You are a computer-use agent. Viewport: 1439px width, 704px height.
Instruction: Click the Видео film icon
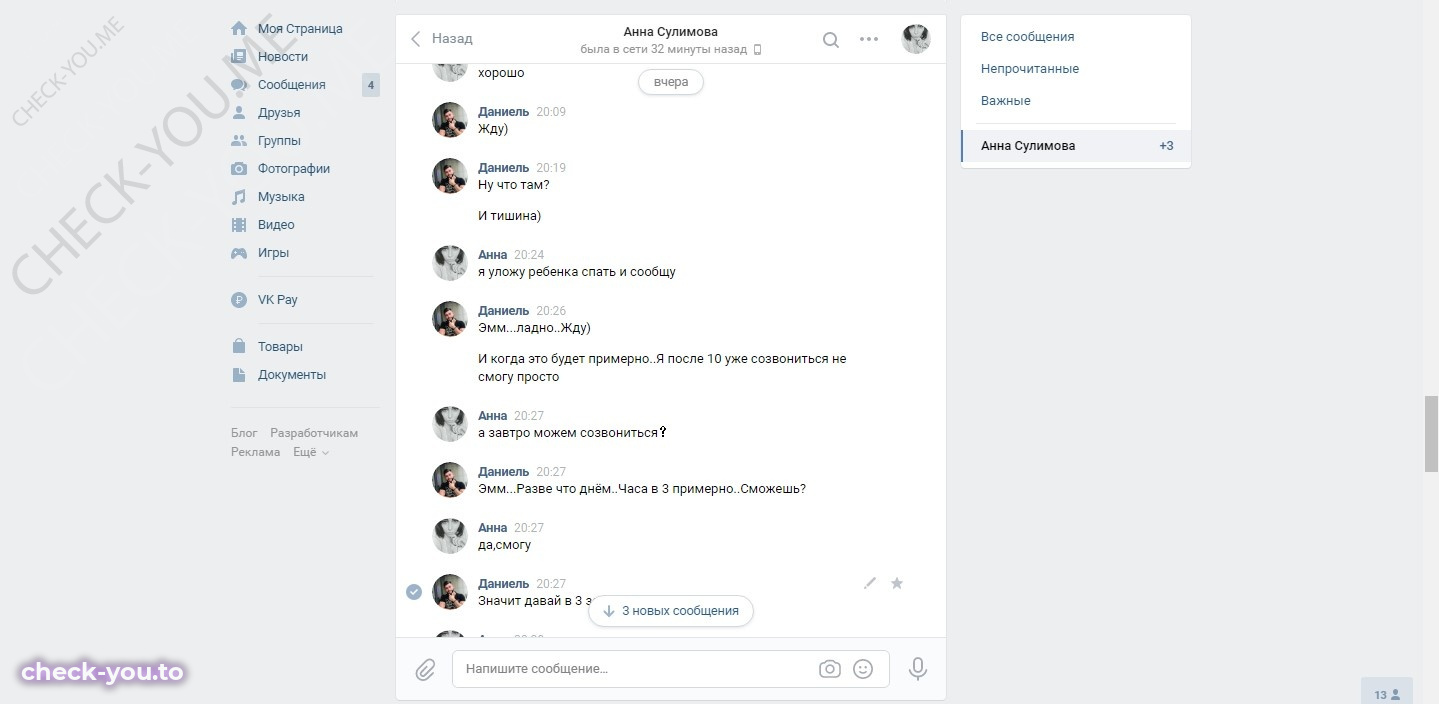(239, 225)
